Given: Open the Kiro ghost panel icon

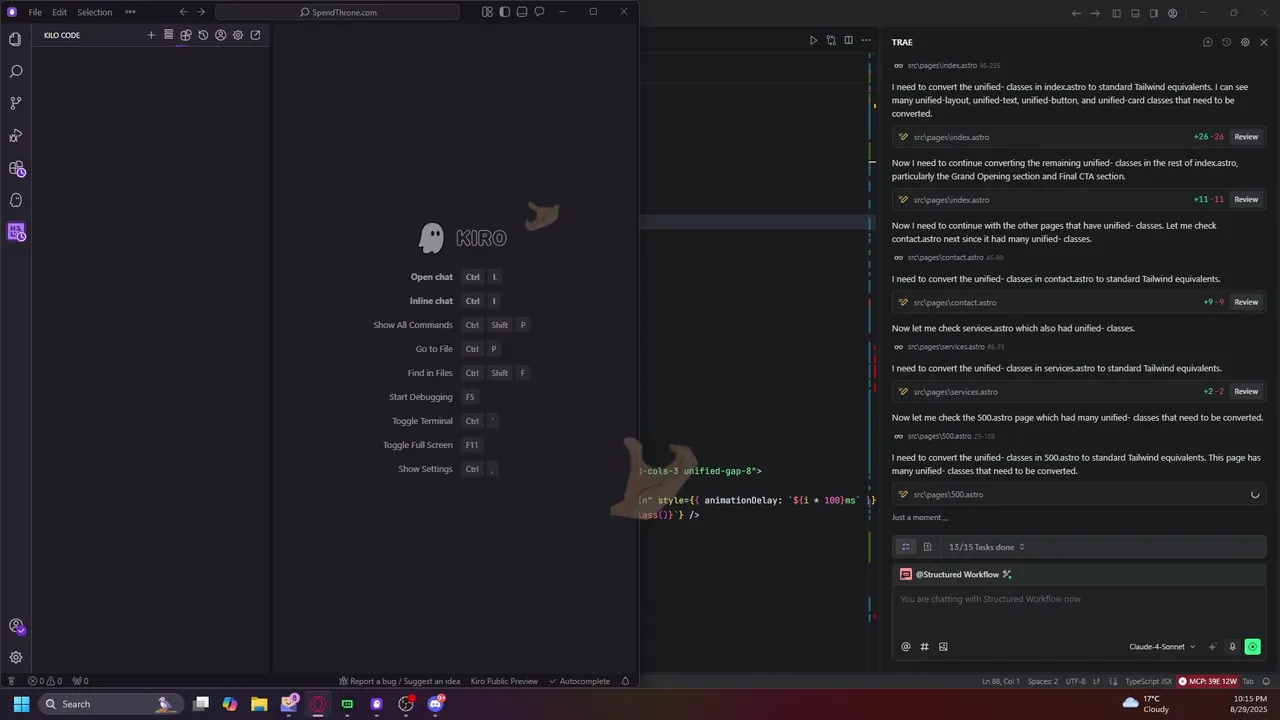Looking at the screenshot, I should [x=15, y=200].
